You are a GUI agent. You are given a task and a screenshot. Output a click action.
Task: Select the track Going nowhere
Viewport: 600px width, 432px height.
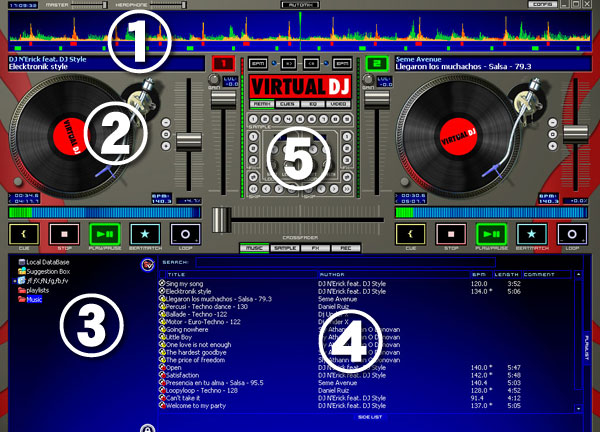click(187, 329)
